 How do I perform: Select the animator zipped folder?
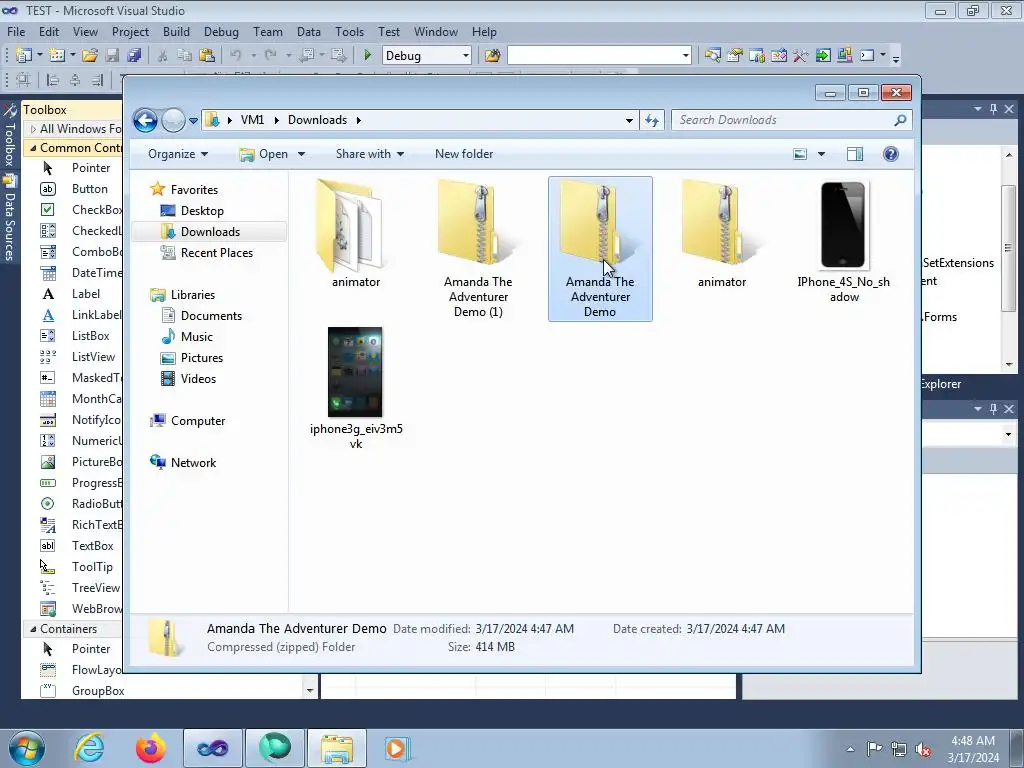(722, 234)
